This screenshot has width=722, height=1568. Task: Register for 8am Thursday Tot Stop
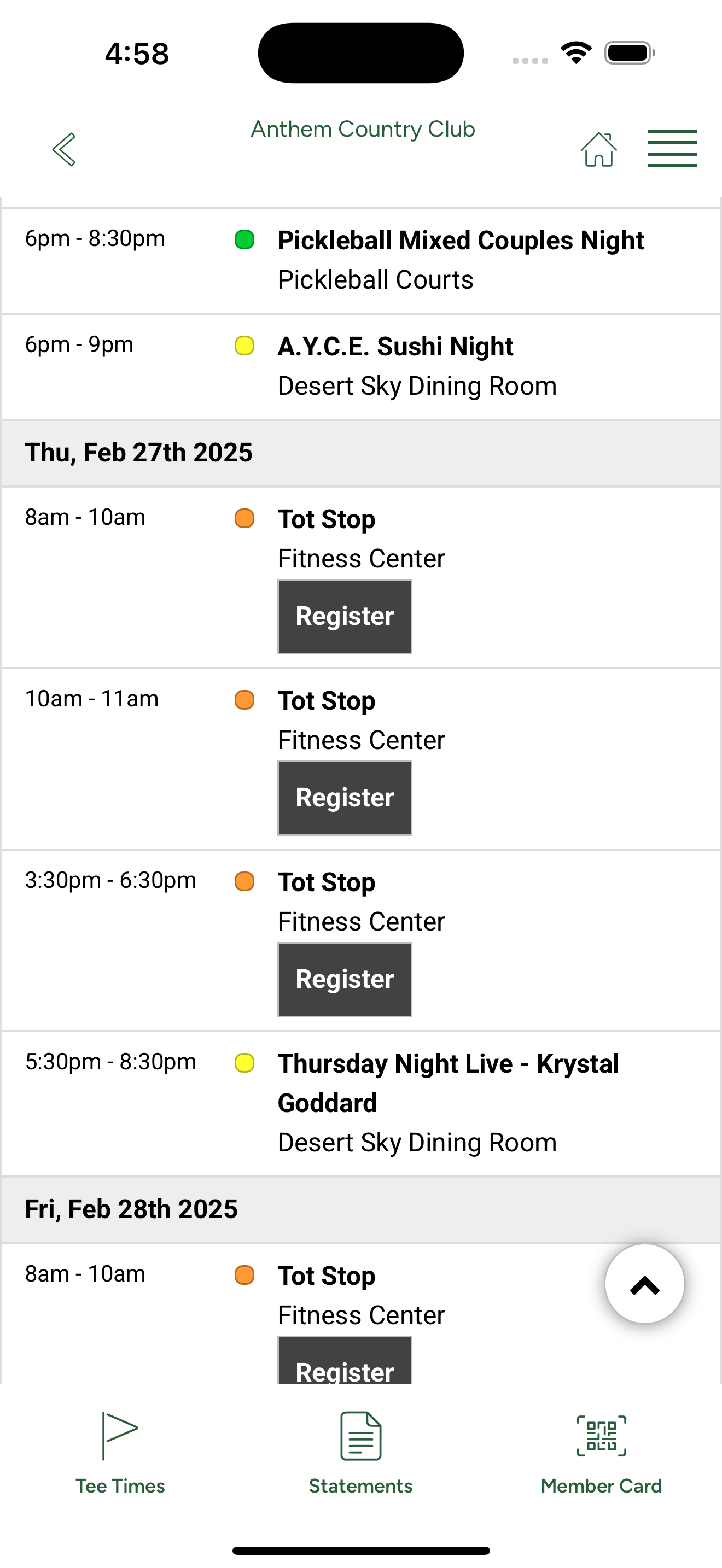[345, 617]
